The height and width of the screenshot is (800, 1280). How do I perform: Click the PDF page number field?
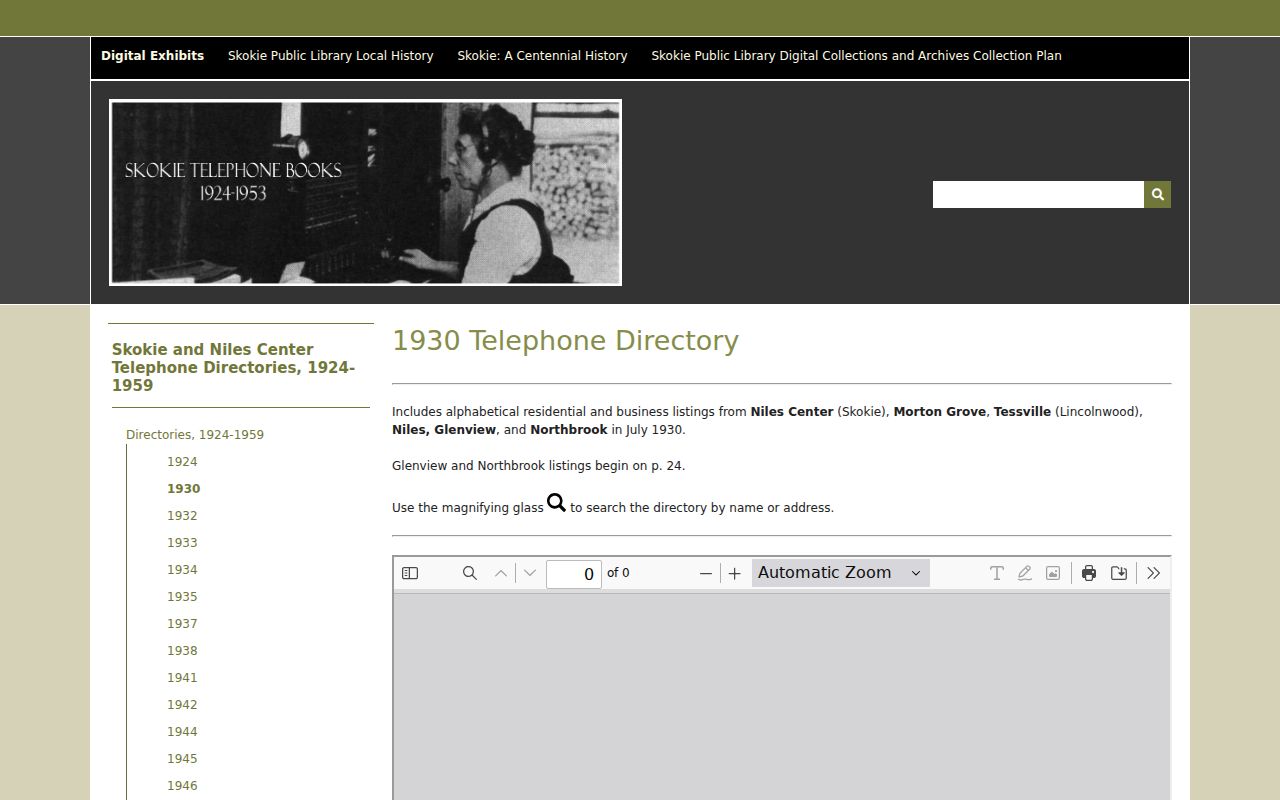pos(574,574)
